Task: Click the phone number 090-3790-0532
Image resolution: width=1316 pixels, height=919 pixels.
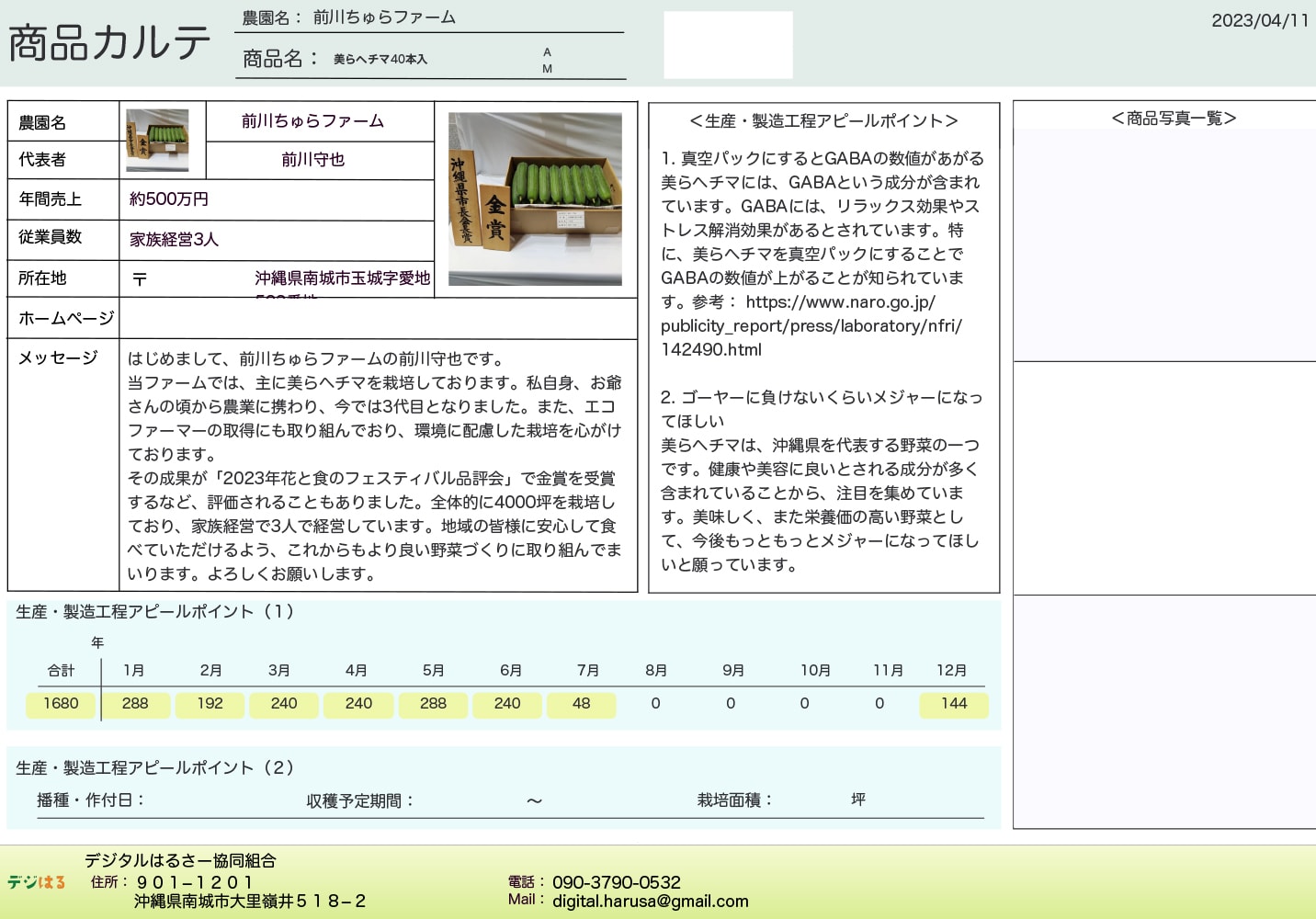Action: click(617, 882)
